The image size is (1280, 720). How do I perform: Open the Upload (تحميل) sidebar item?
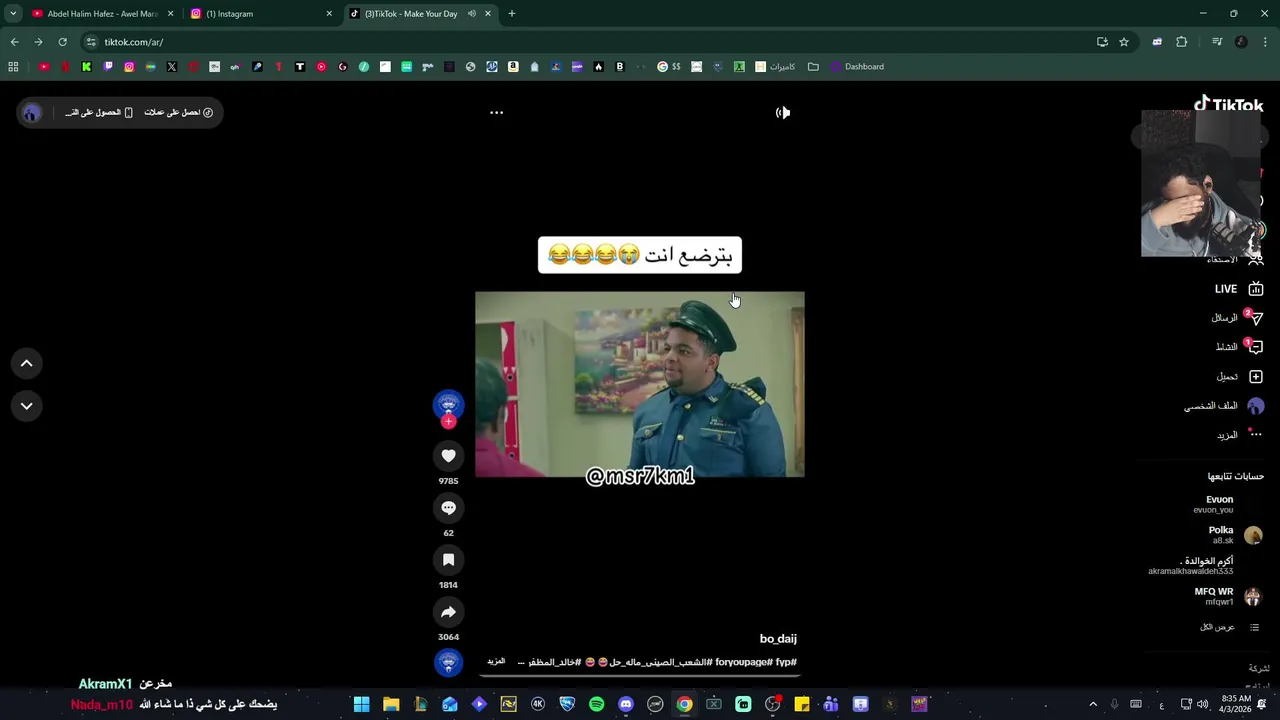click(x=1240, y=377)
